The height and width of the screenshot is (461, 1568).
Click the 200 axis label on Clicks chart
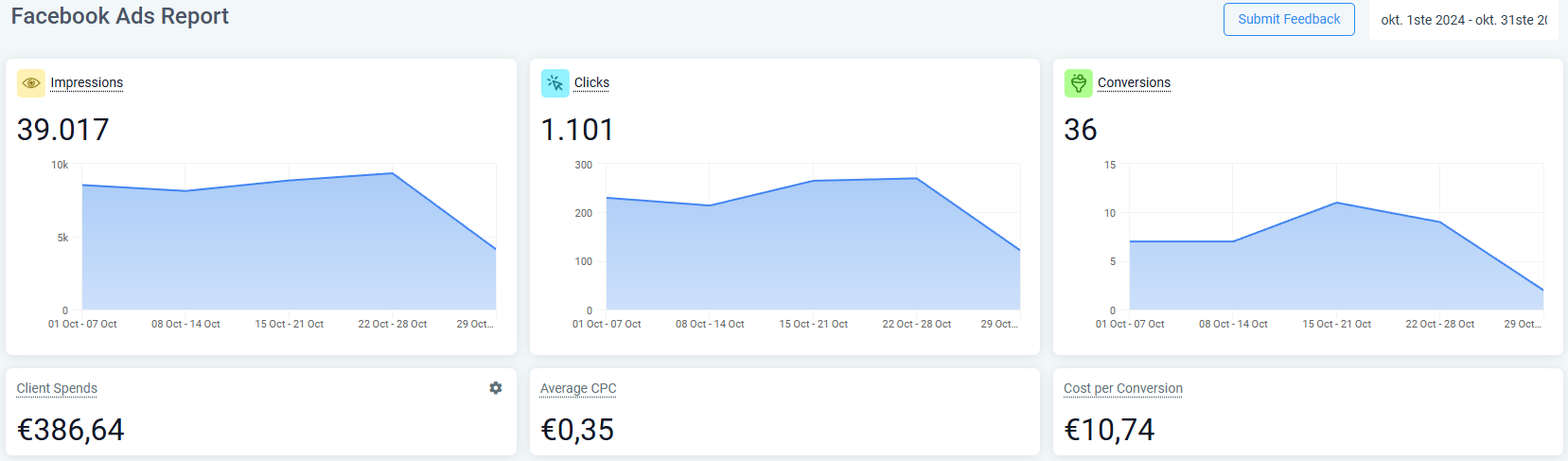coord(584,213)
